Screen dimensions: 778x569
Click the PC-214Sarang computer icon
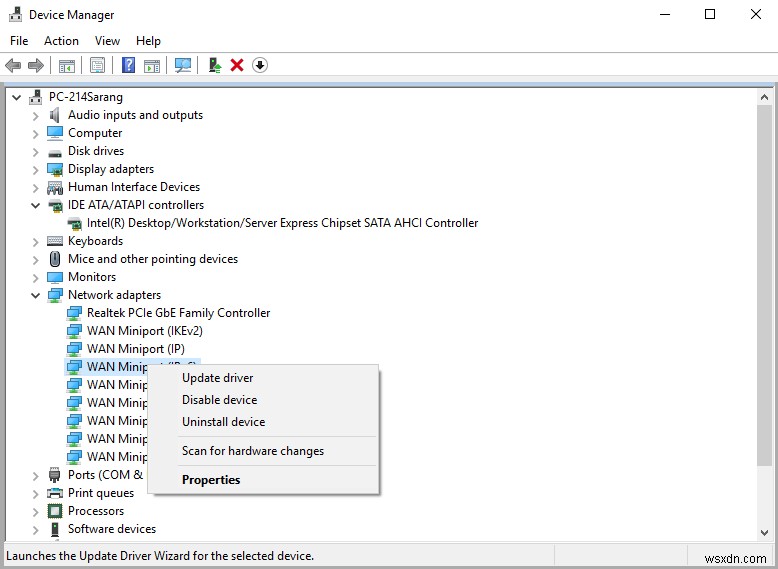35,97
